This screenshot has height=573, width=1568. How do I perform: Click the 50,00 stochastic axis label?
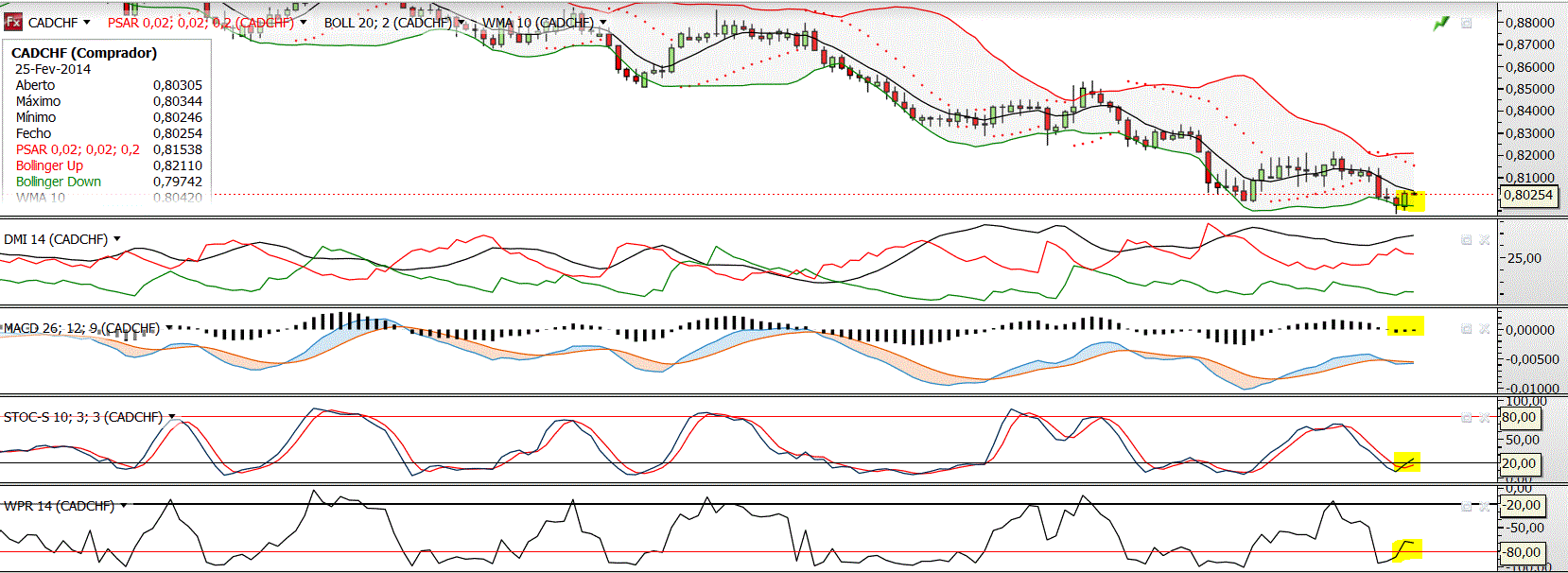point(1523,440)
